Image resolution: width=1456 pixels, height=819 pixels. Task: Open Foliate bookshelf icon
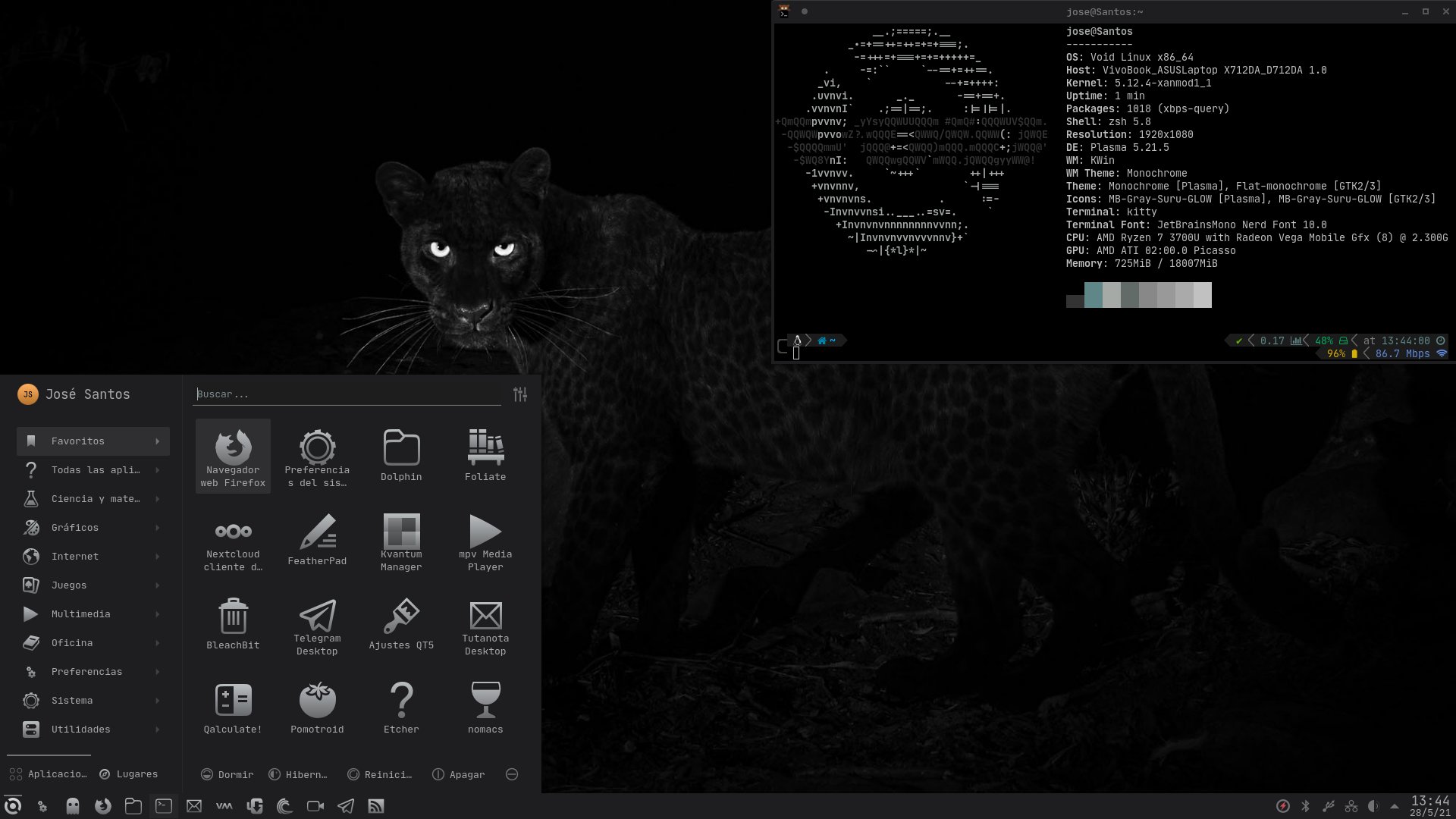[485, 456]
